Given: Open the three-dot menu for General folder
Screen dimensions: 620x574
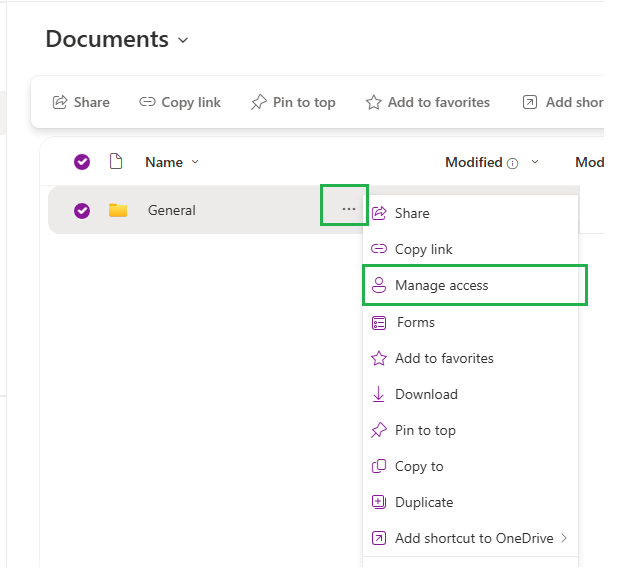Looking at the screenshot, I should click(348, 209).
